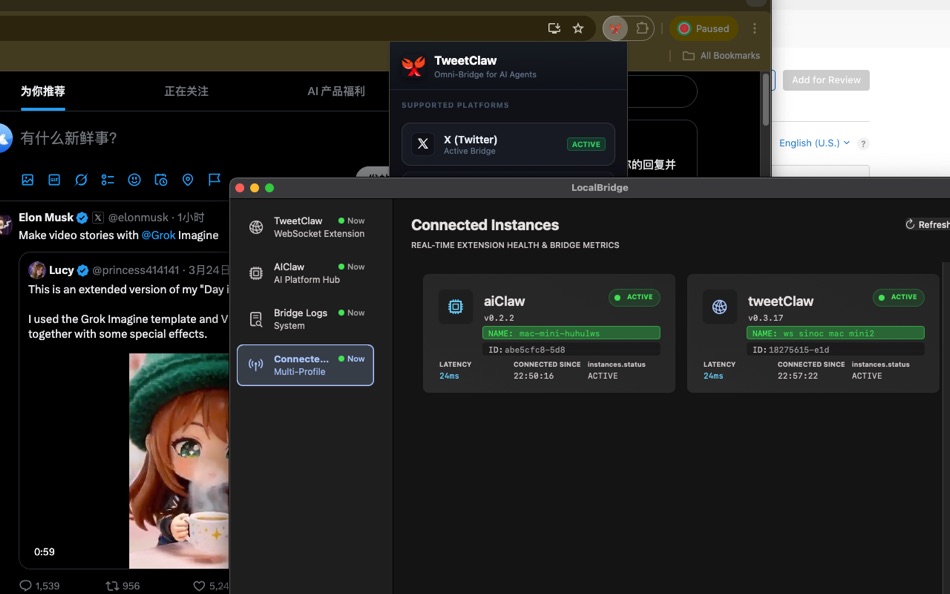Click connected since 22:50:16 value
This screenshot has width=950, height=594.
(533, 376)
